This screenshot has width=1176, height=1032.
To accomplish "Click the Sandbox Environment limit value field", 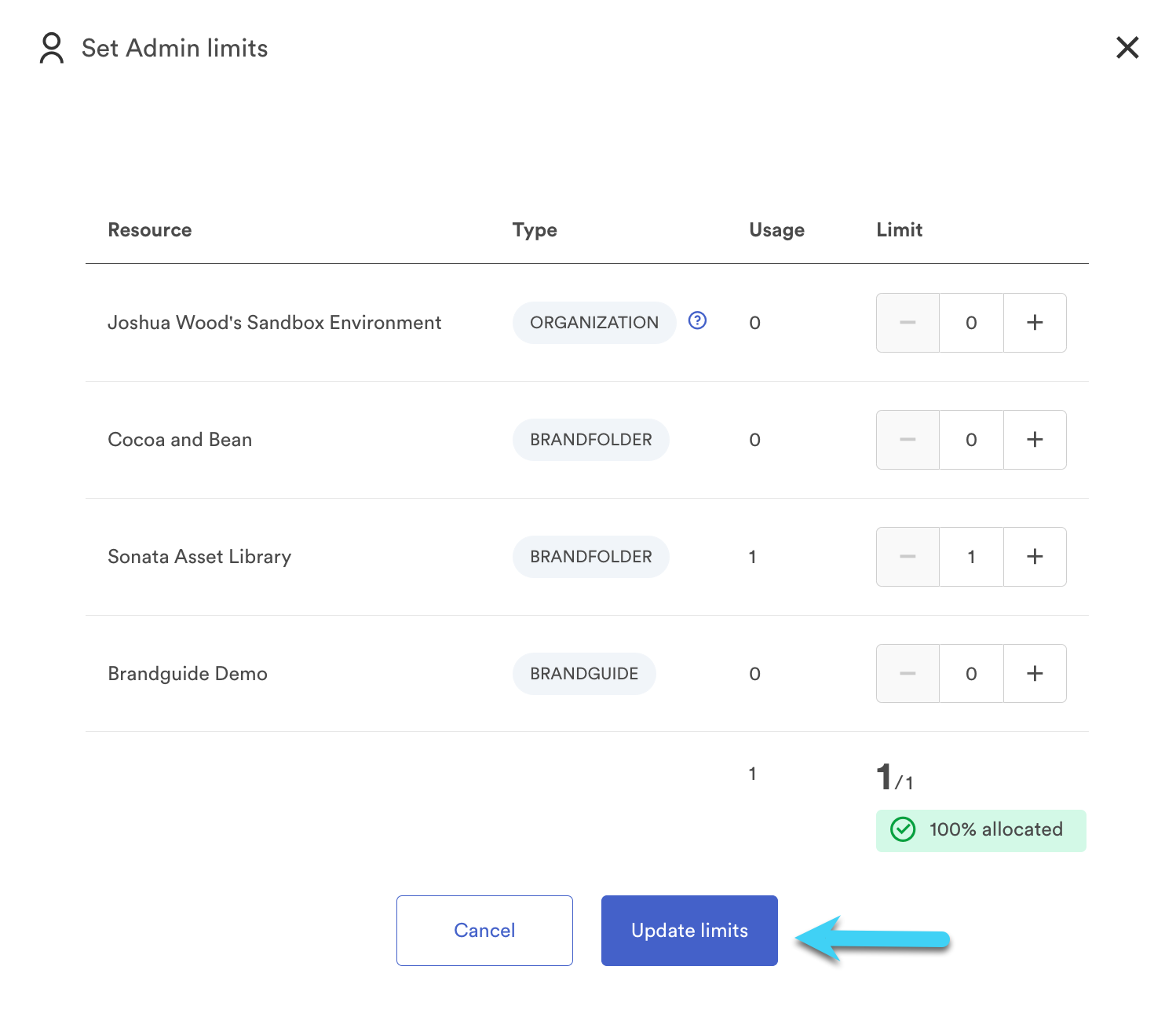I will coord(971,323).
